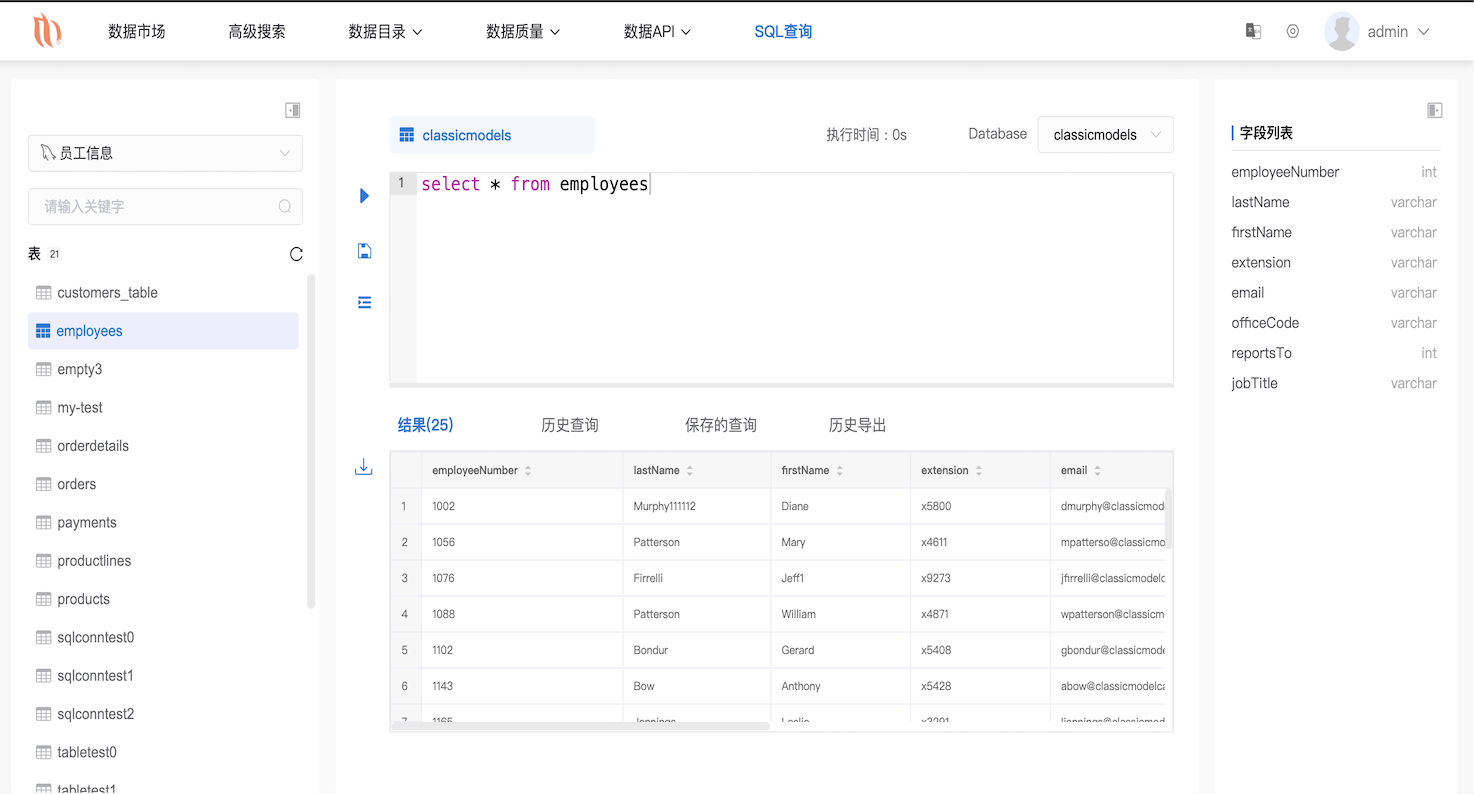Run the SQL query with the play icon
1474x794 pixels.
point(364,196)
